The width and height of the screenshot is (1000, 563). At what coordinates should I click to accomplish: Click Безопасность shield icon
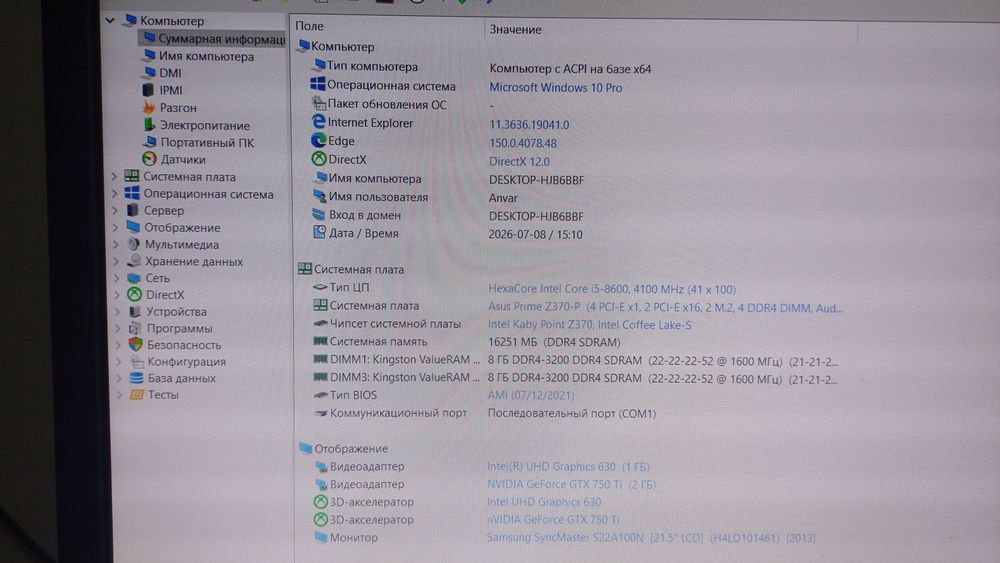pos(136,344)
